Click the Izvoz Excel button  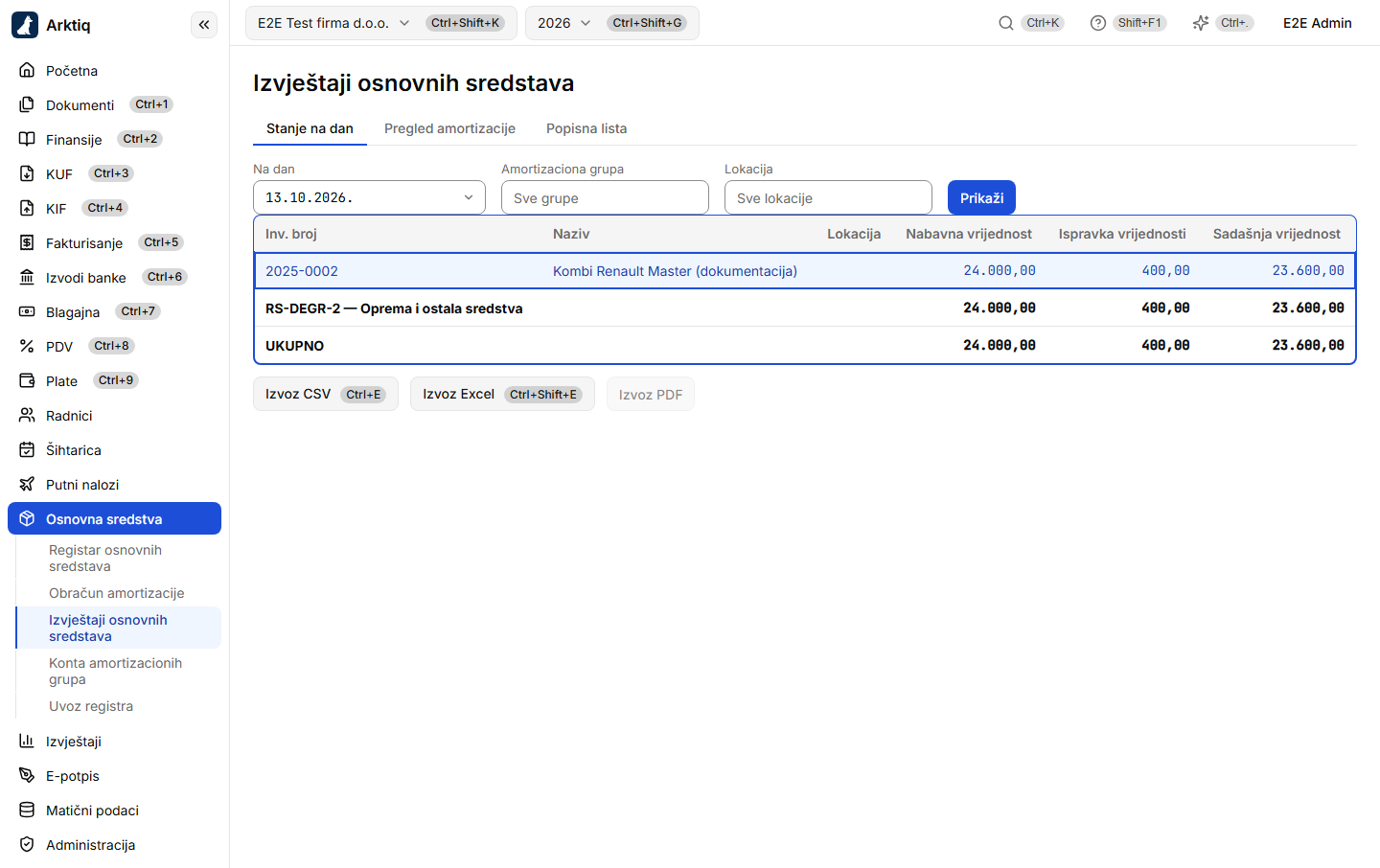502,394
